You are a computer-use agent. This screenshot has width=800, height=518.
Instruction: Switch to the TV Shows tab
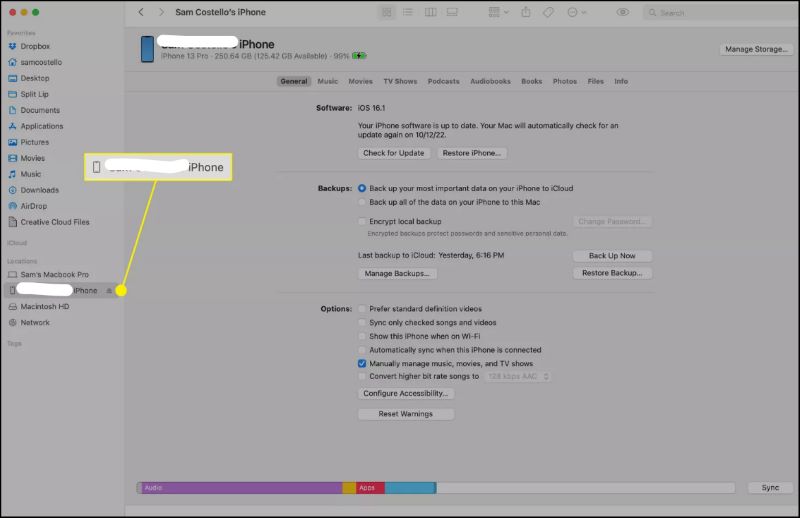point(401,81)
